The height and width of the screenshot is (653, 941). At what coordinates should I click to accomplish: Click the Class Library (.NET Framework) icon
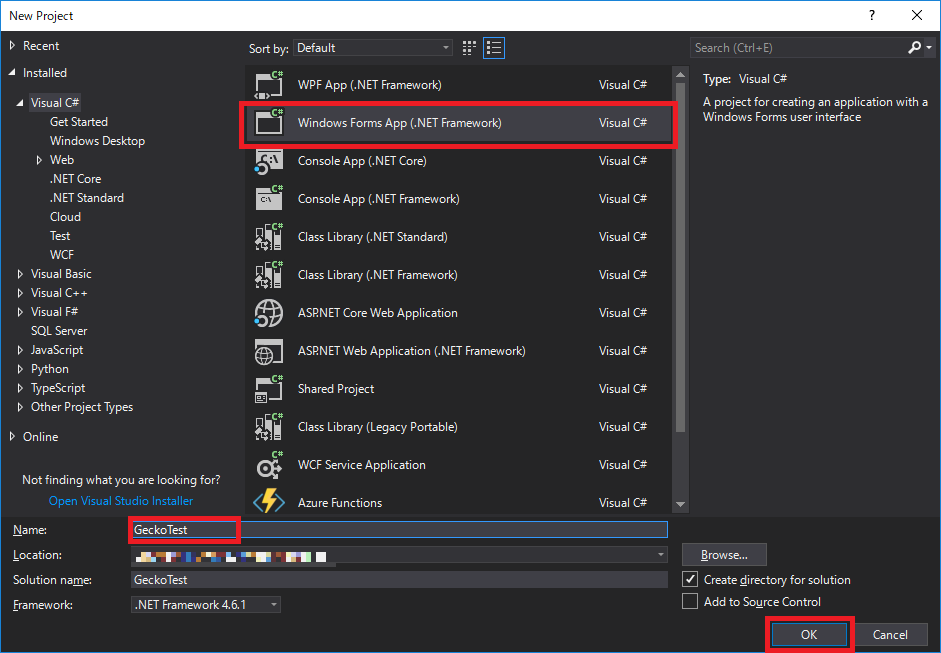tap(269, 275)
